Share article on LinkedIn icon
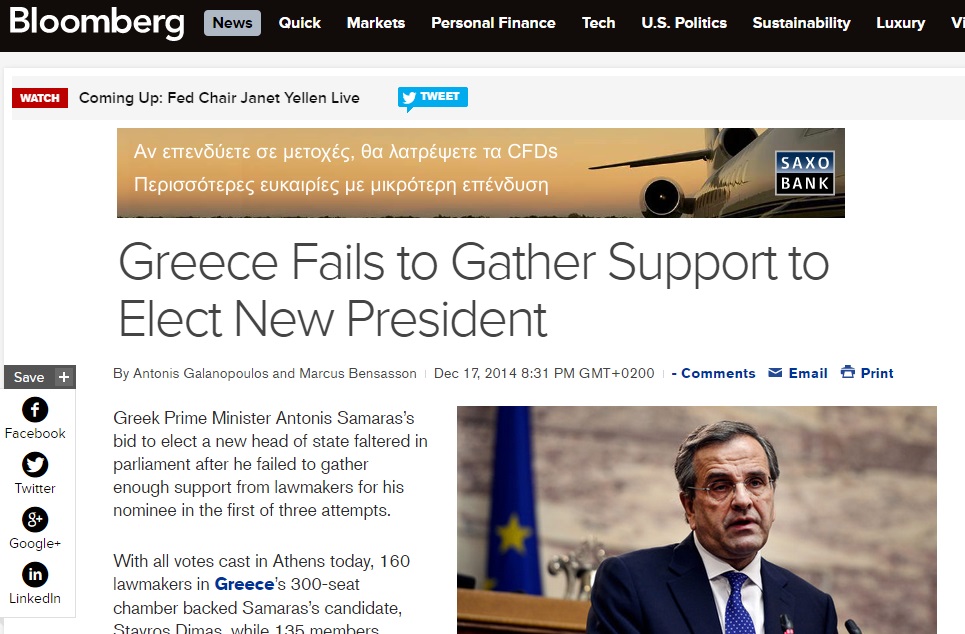Viewport: 965px width, 634px height. (x=35, y=574)
